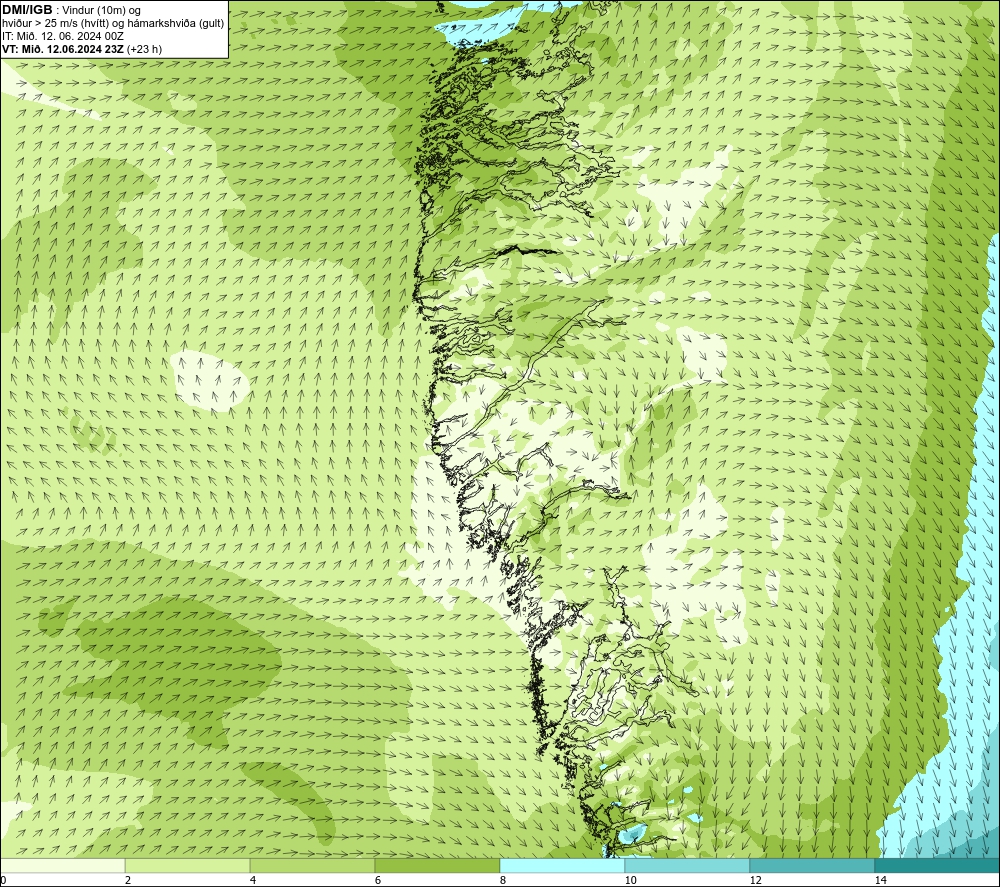This screenshot has width=1000, height=887.
Task: Click the '4' scale label
Action: pos(253,880)
